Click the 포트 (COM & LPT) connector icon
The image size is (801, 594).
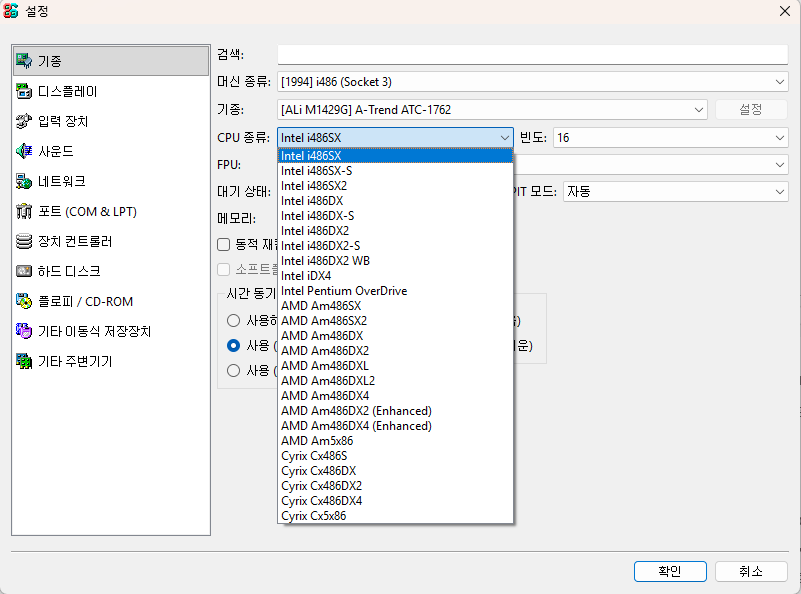coord(23,211)
